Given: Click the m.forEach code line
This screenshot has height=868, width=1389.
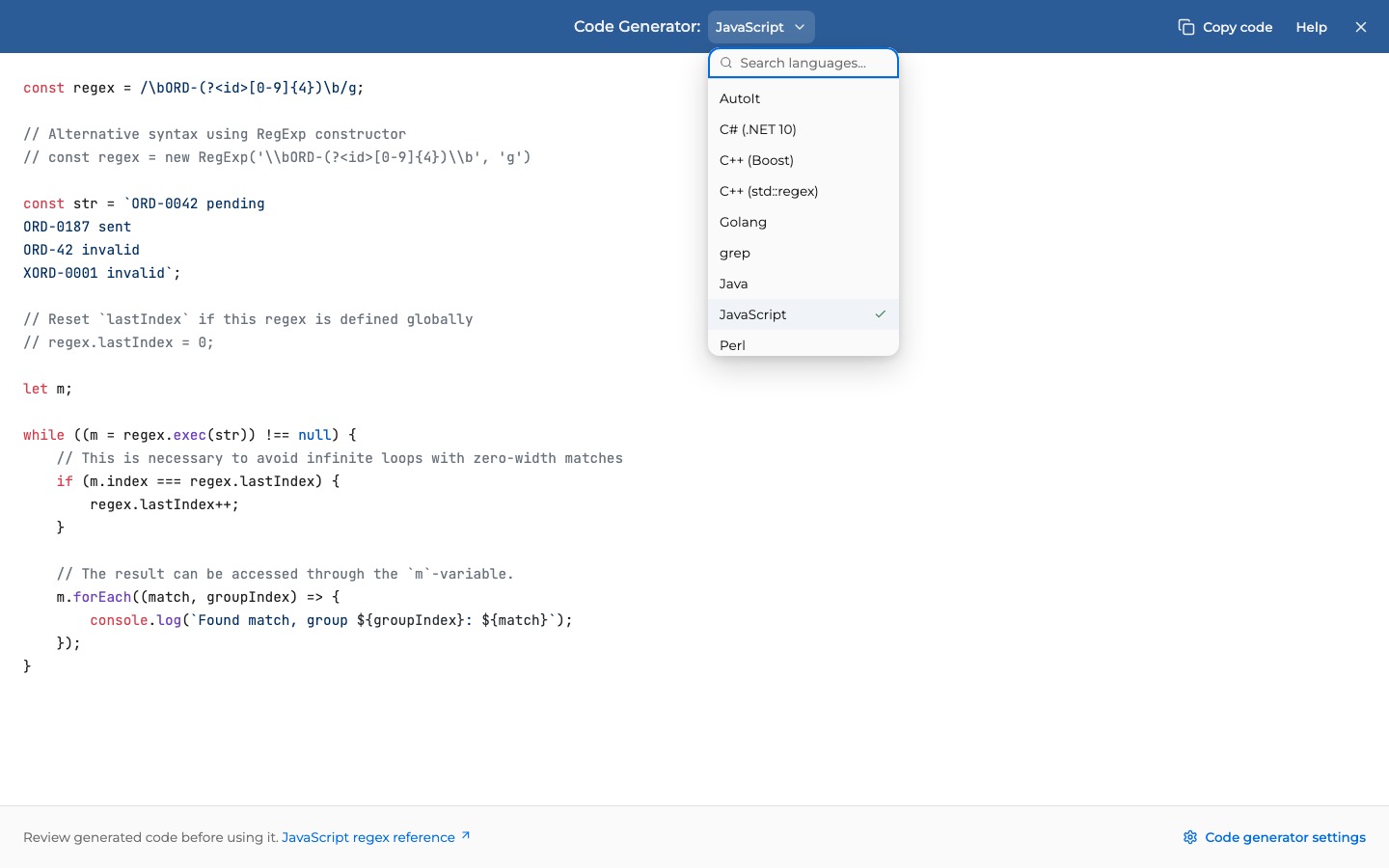Looking at the screenshot, I should (x=198, y=597).
